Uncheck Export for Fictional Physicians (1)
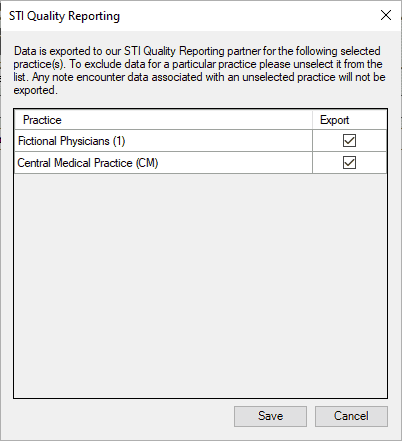Screen dimensions: 402x441 point(349,141)
